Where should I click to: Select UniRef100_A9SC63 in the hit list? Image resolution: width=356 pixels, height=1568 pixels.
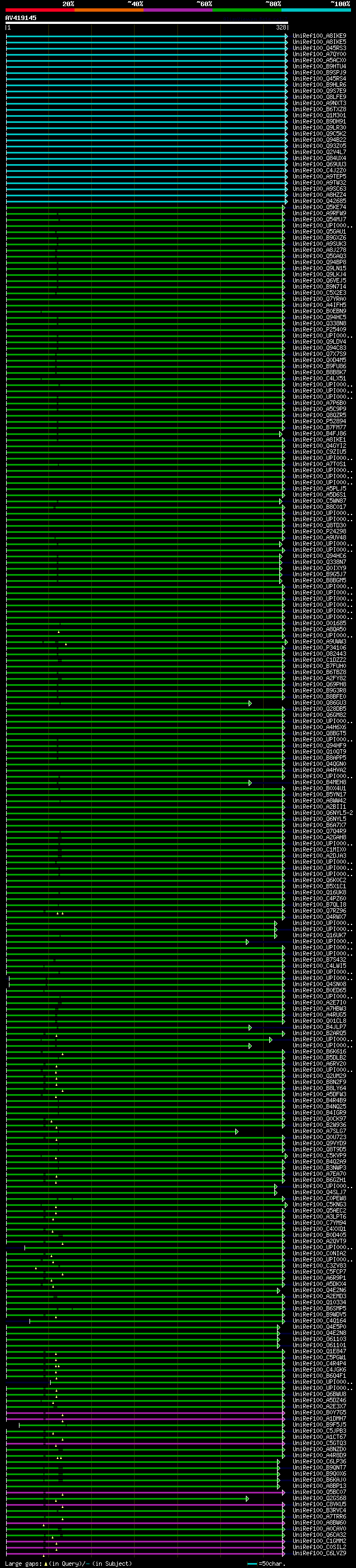tap(319, 189)
